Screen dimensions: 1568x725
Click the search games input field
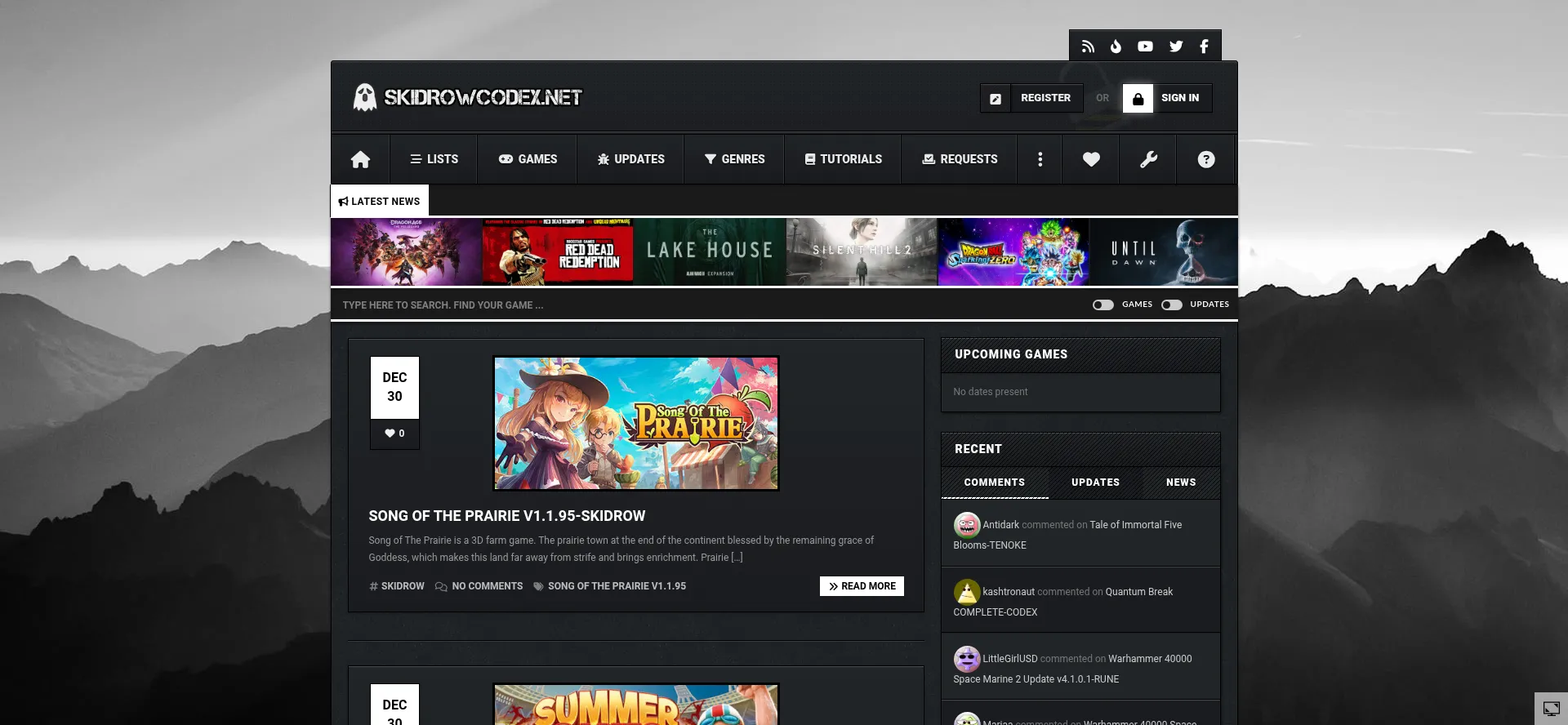(702, 305)
